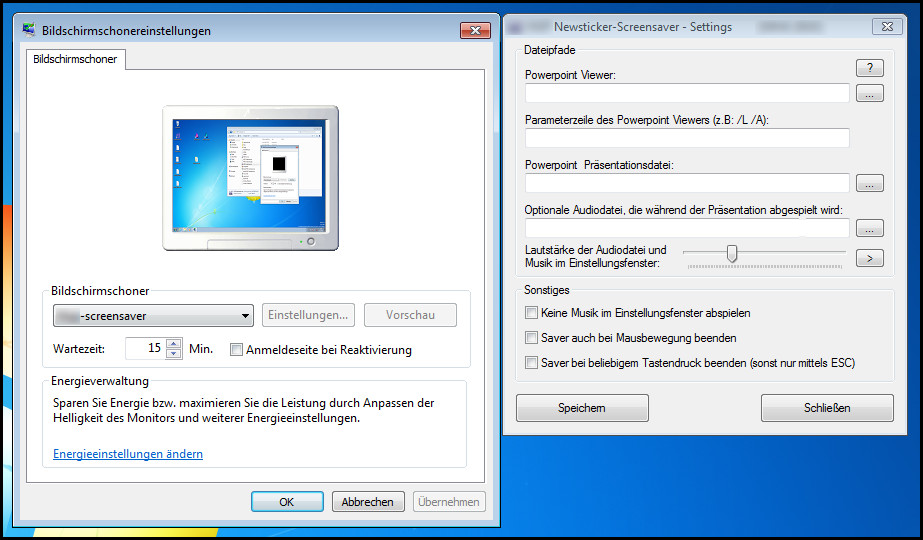Click the Bildschirmschonereinstellungen title bar icon
This screenshot has height=540, width=923.
[29, 30]
